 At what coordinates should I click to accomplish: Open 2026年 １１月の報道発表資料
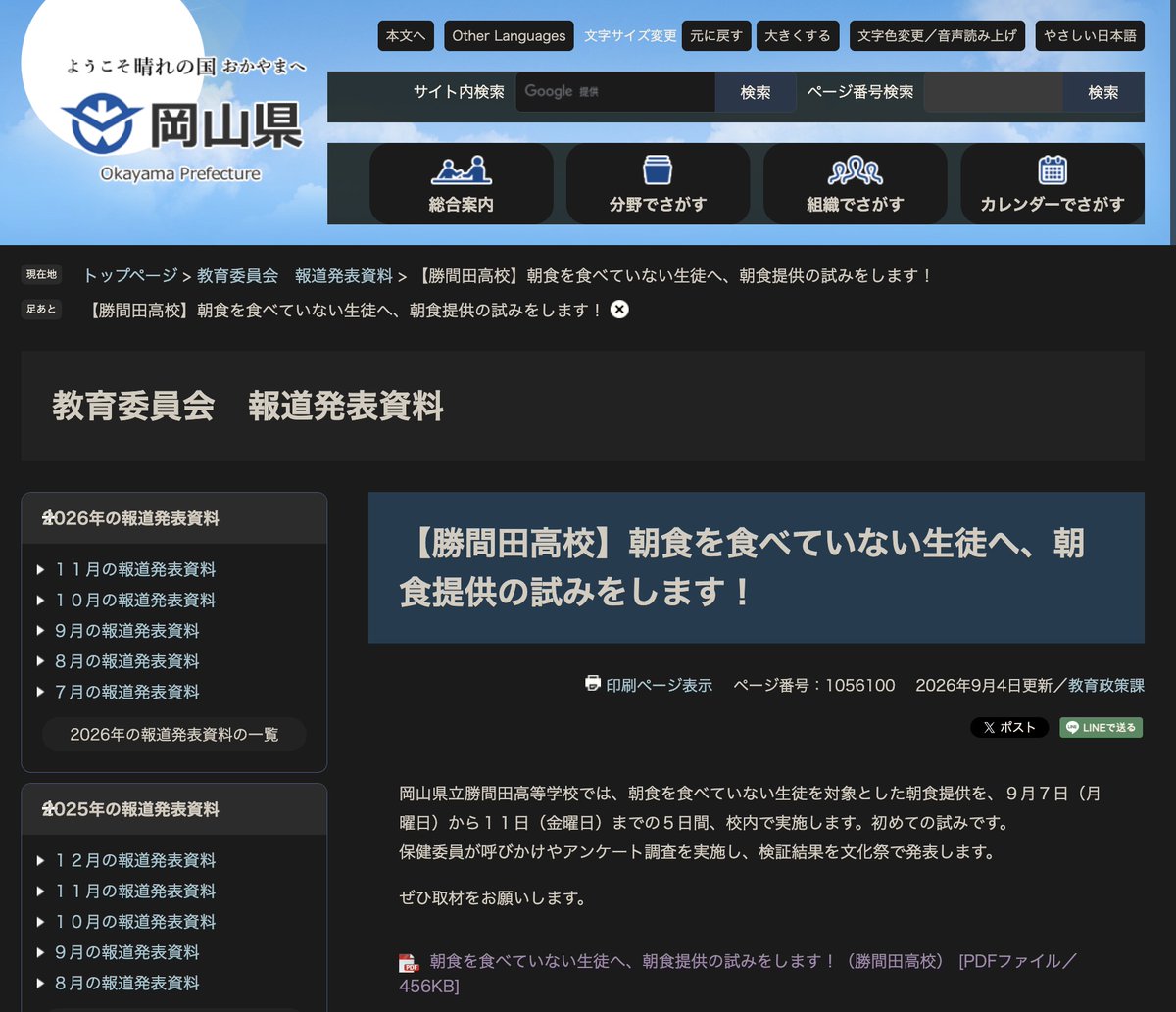[x=135, y=569]
